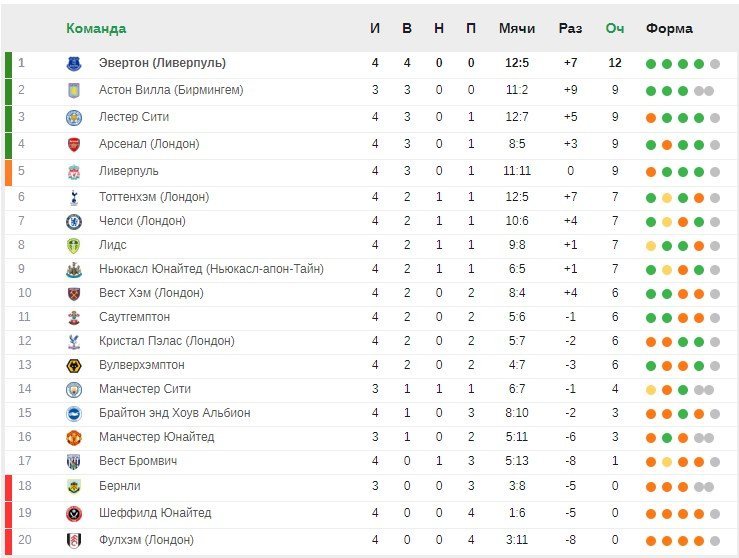
Task: Click the Leicester City crest icon
Action: (x=74, y=117)
